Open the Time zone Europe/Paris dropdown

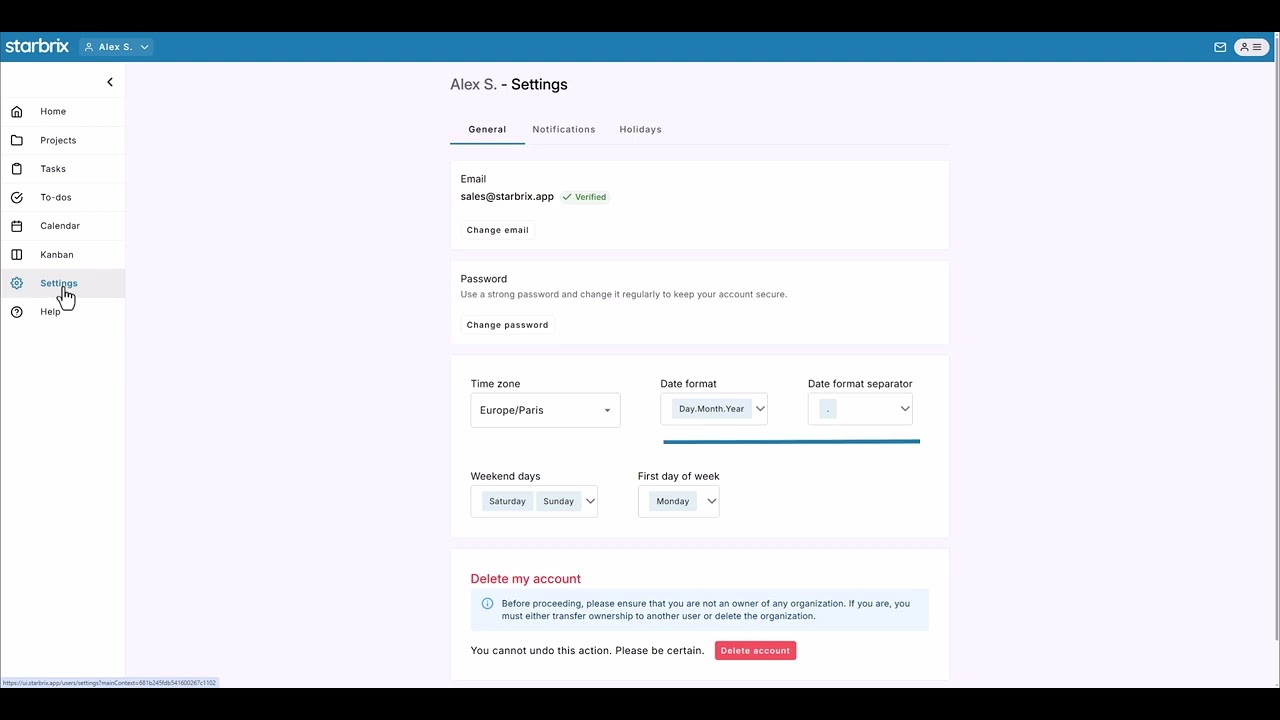click(x=545, y=410)
